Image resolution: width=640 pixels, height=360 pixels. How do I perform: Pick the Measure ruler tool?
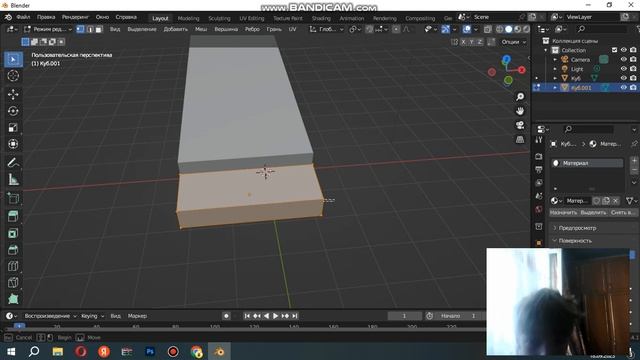(13, 179)
